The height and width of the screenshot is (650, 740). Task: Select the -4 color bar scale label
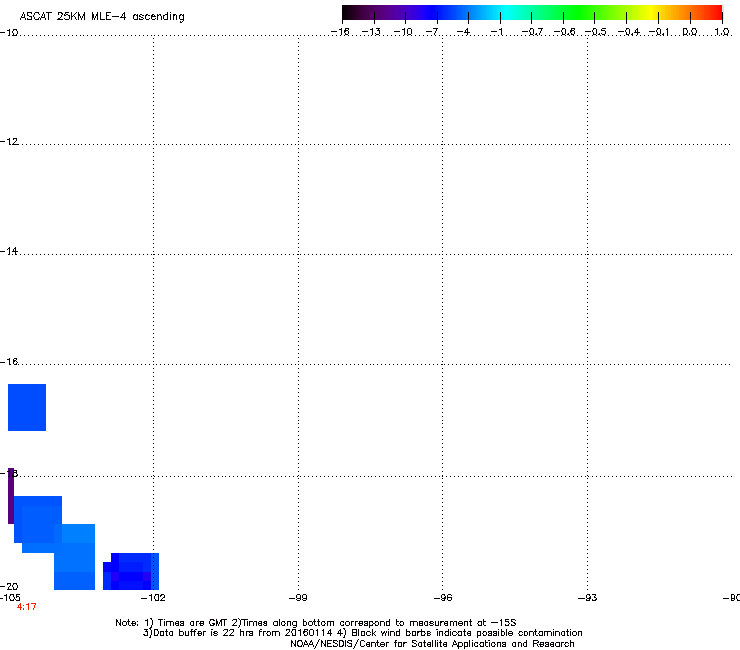click(x=463, y=32)
